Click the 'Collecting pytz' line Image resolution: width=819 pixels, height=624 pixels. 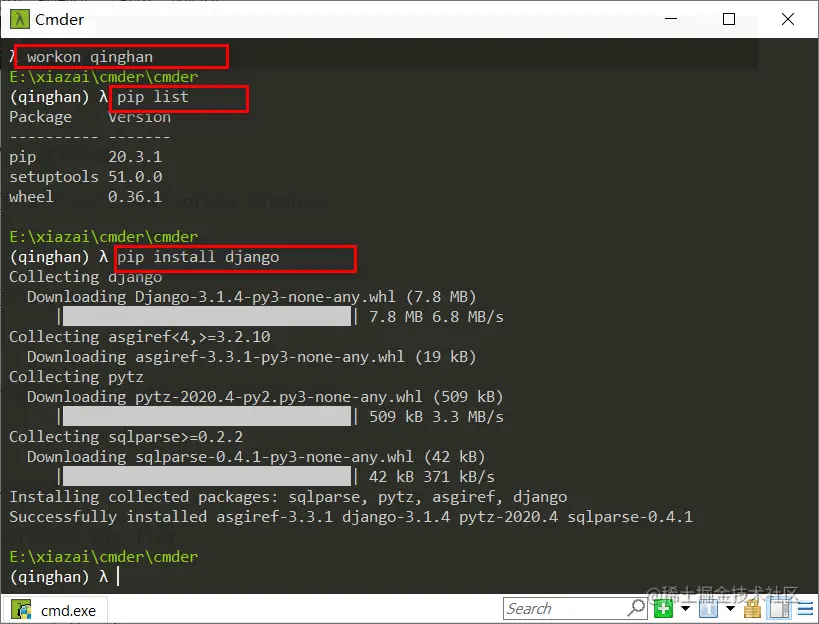tap(76, 376)
